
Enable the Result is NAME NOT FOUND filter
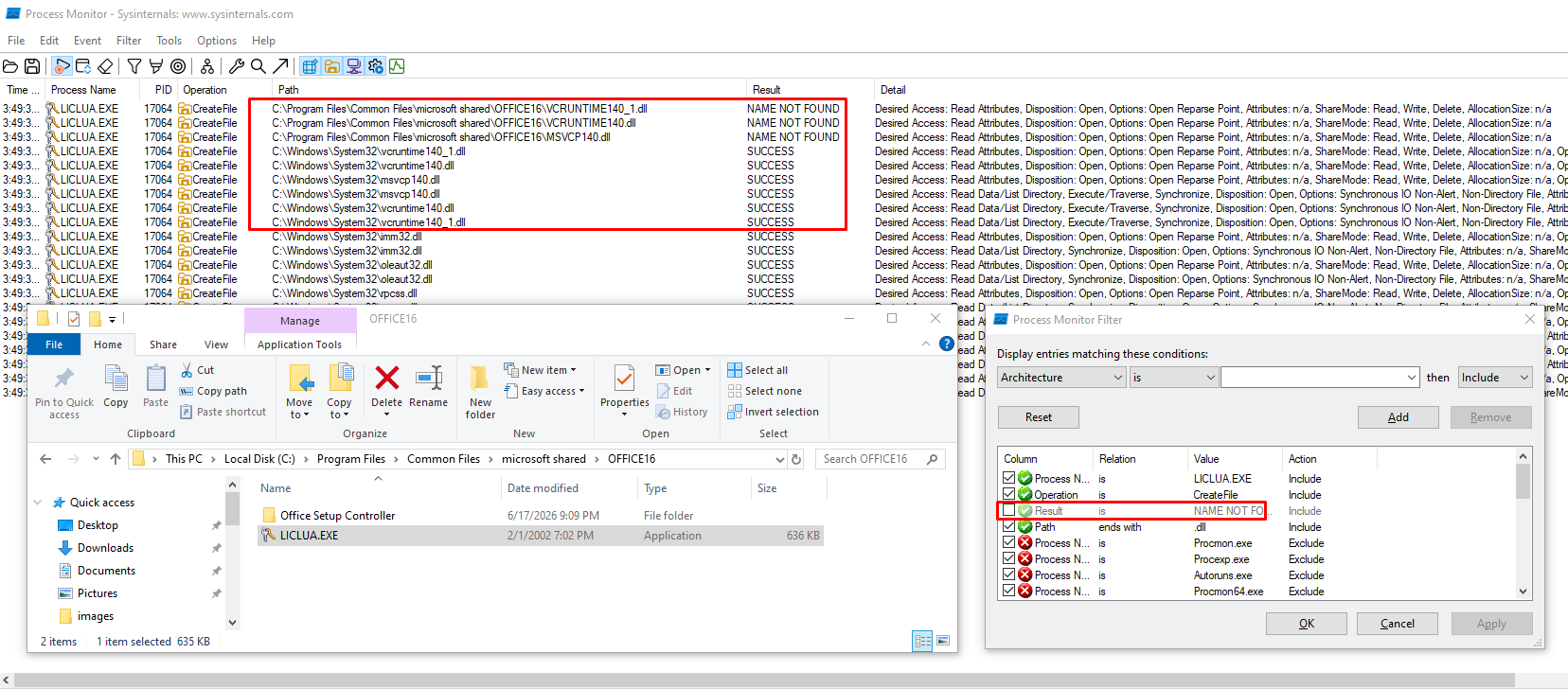click(x=1009, y=511)
